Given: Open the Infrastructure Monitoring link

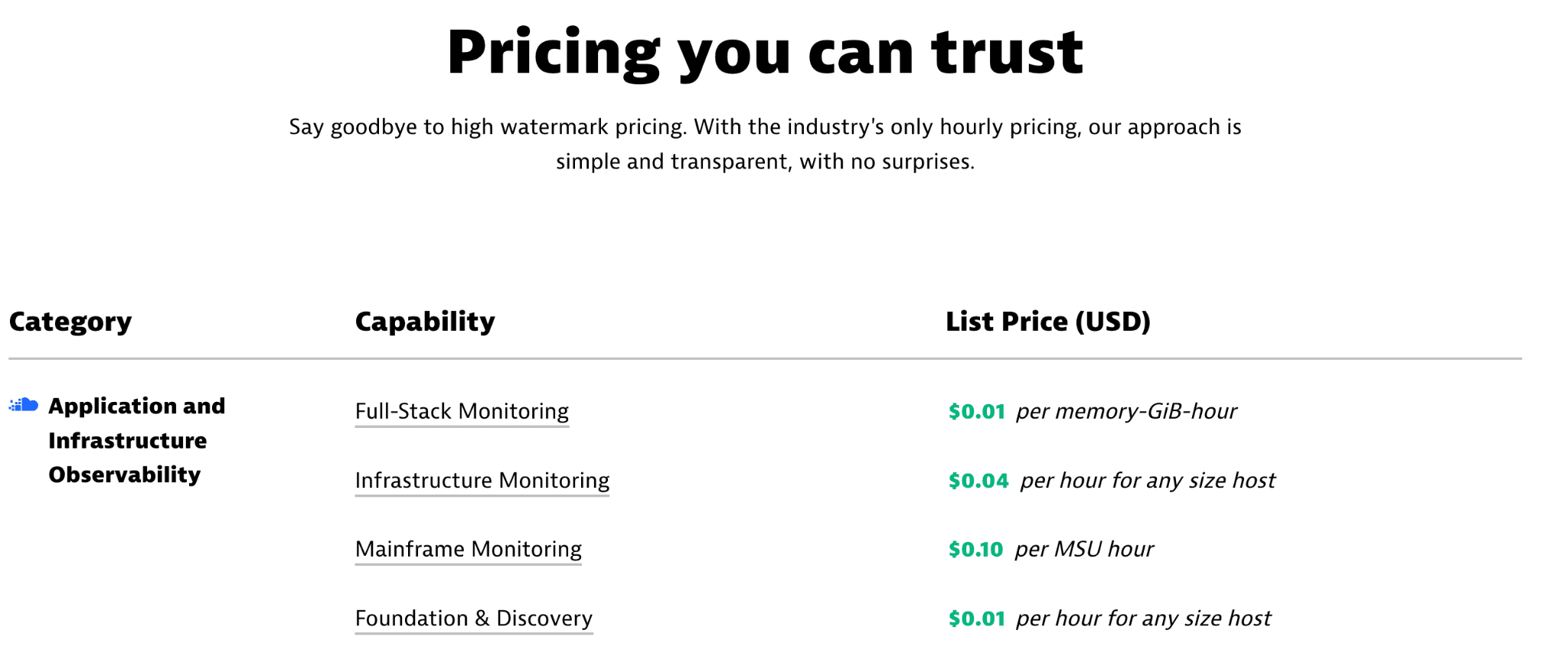Looking at the screenshot, I should coord(482,480).
